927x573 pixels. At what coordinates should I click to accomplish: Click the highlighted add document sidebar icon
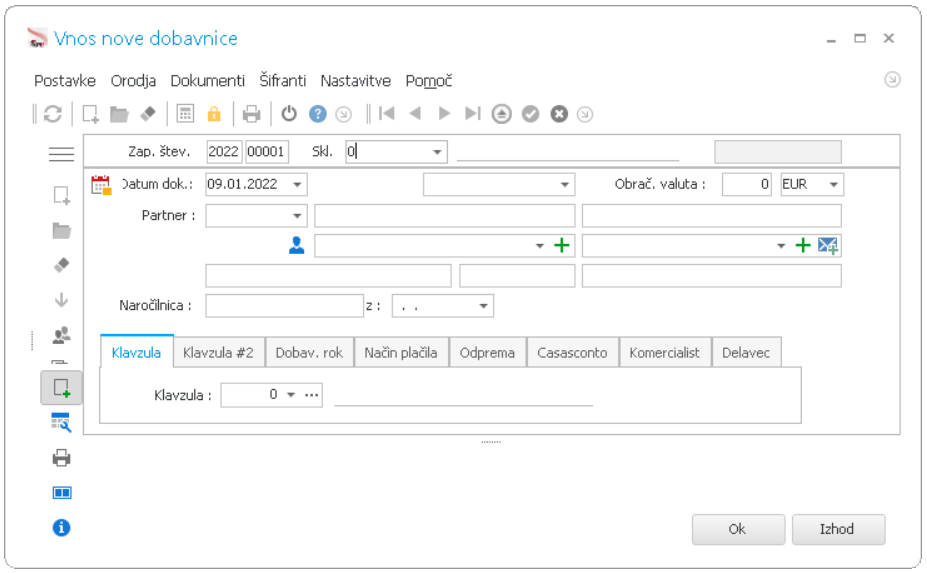click(61, 388)
